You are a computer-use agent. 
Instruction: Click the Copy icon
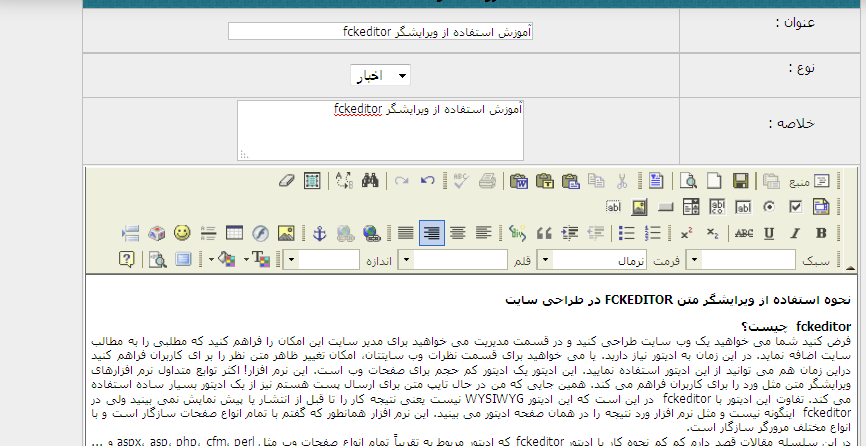(x=596, y=180)
